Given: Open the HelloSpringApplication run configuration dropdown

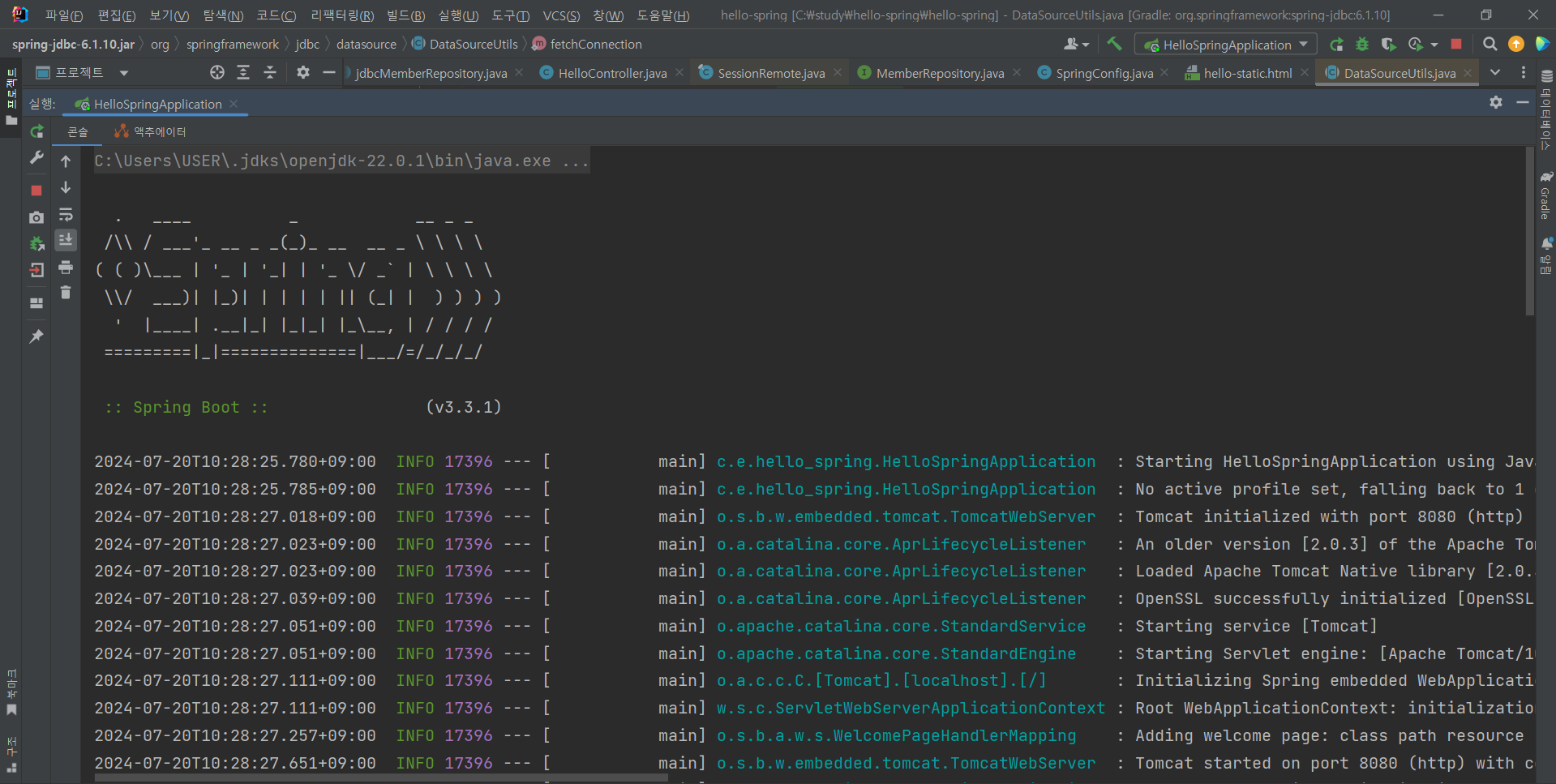Looking at the screenshot, I should coord(1225,45).
